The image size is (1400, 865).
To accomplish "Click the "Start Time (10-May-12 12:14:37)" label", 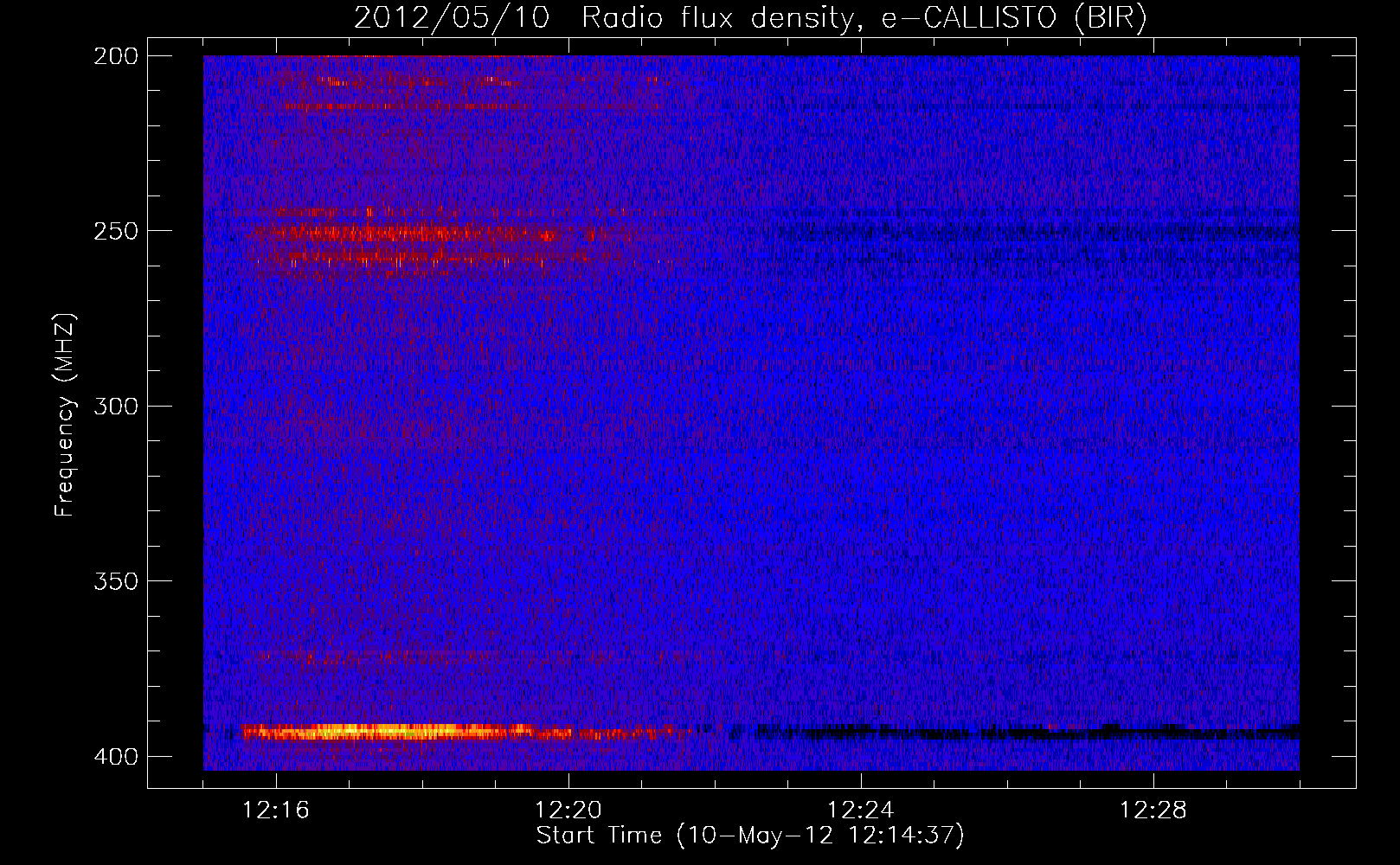I will 749,836.
